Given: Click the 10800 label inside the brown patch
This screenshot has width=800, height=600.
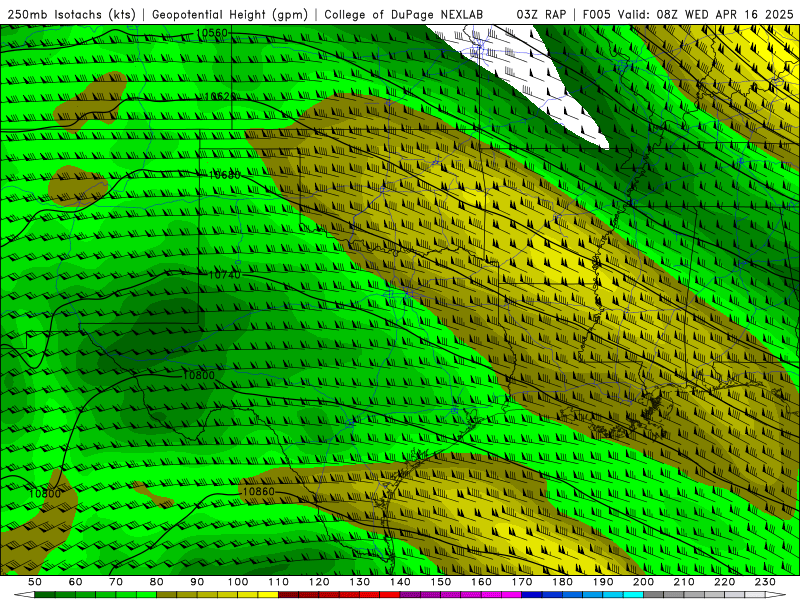Looking at the screenshot, I should pos(45,494).
